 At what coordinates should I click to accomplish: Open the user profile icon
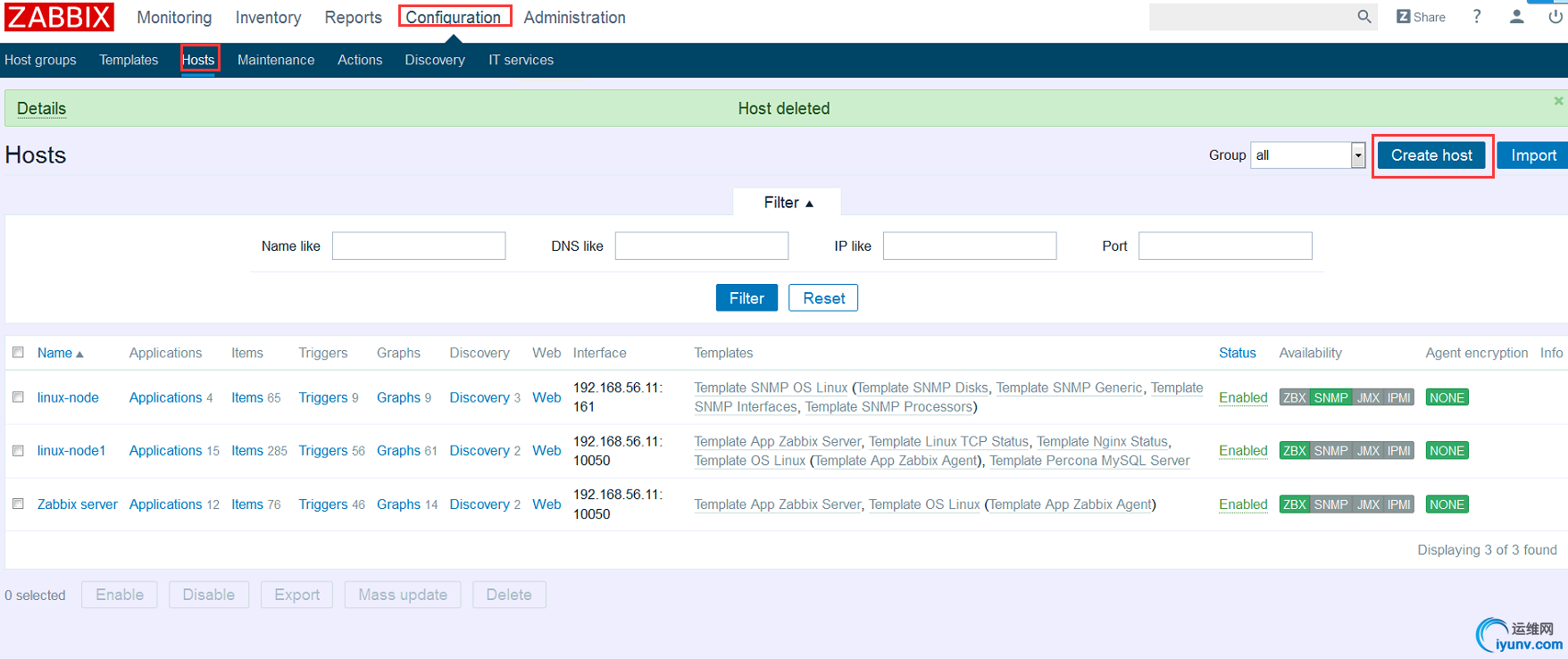click(x=1516, y=17)
